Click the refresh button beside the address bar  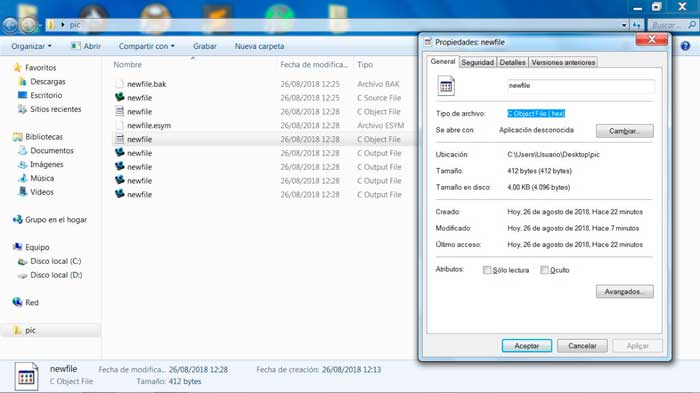click(x=636, y=25)
